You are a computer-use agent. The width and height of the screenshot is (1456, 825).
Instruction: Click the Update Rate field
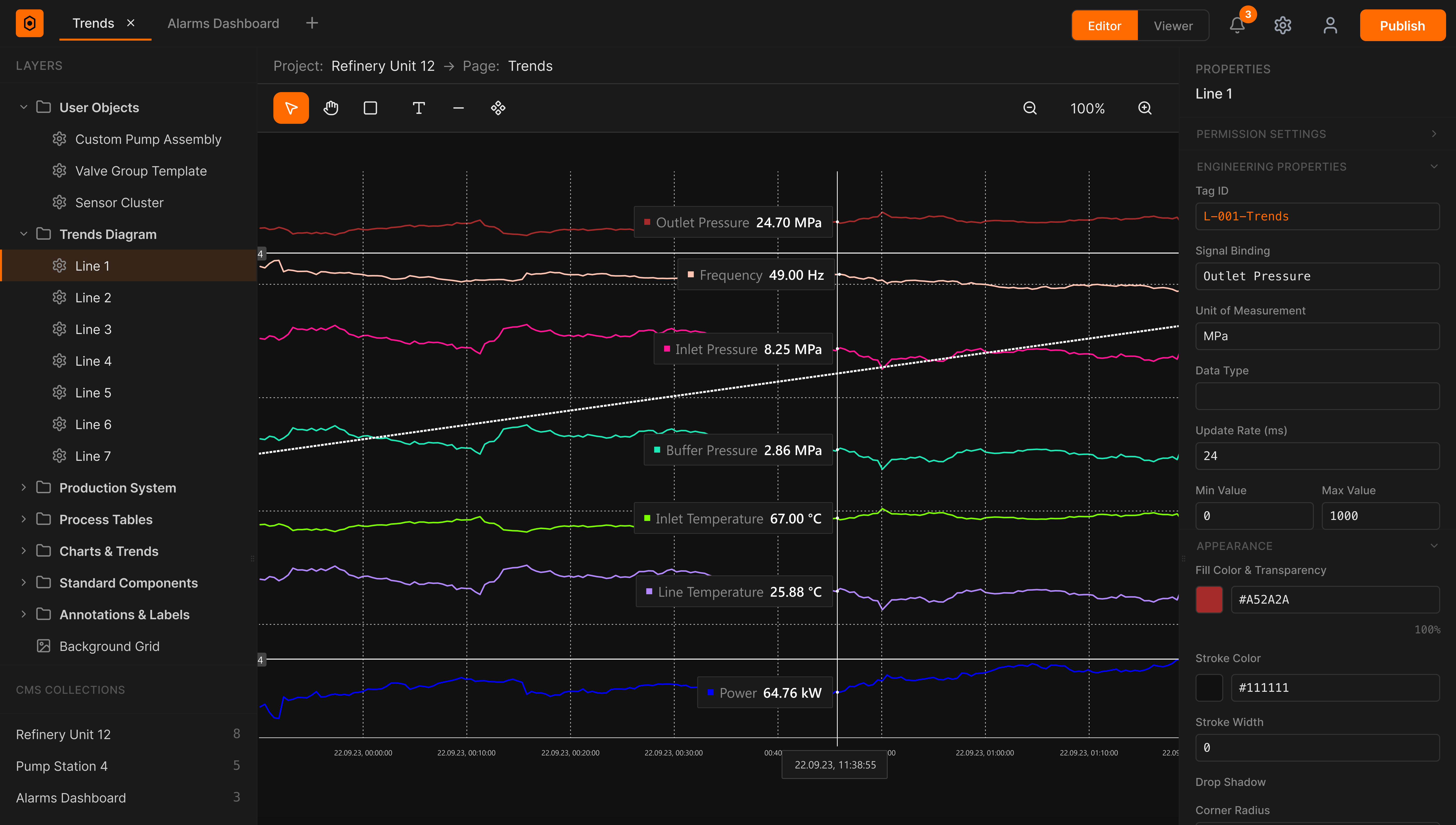pyautogui.click(x=1317, y=456)
